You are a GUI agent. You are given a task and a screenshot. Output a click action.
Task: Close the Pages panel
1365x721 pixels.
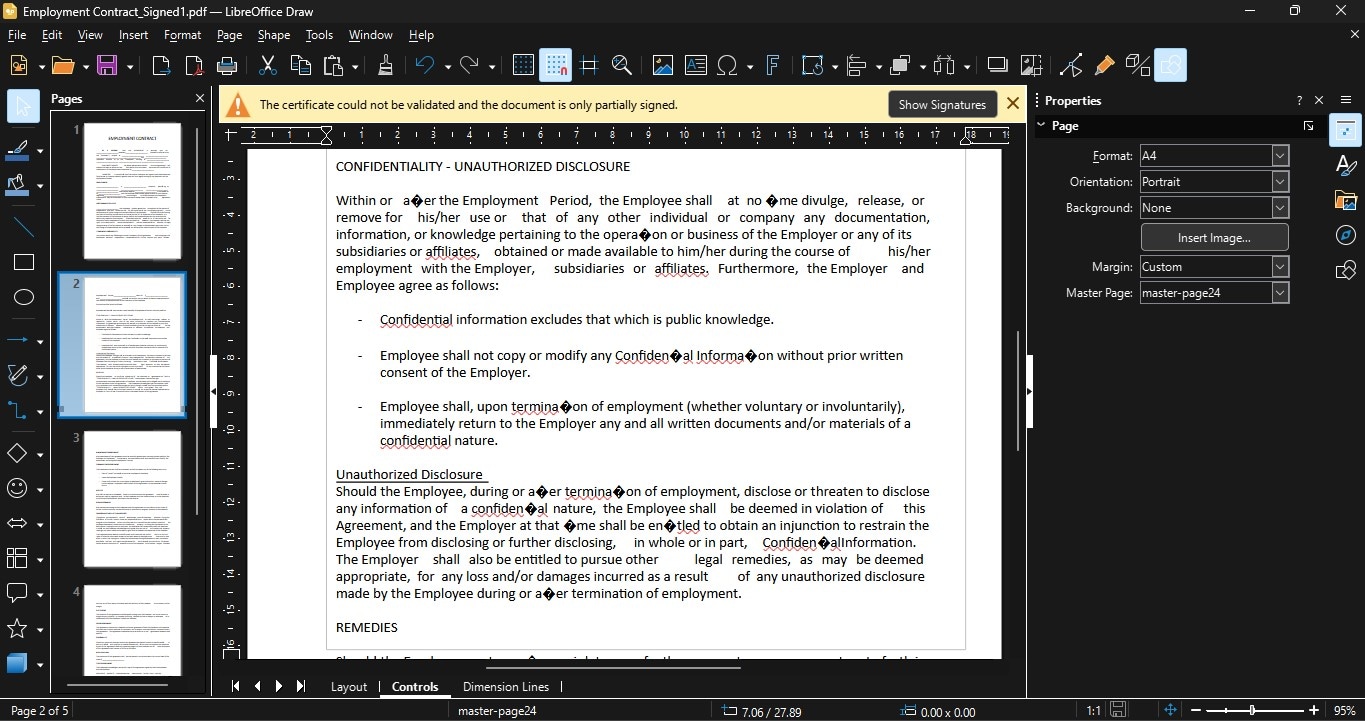pyautogui.click(x=199, y=99)
